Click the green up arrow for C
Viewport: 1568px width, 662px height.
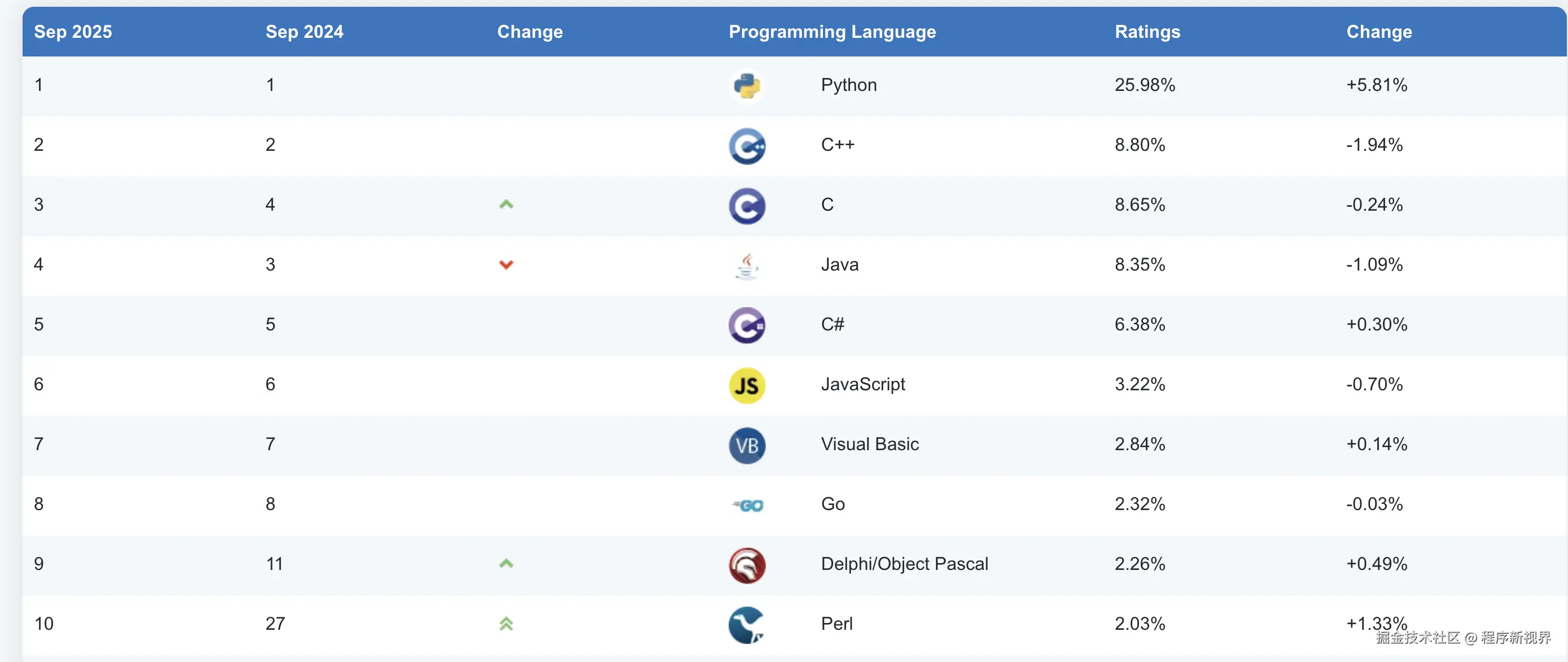click(506, 204)
